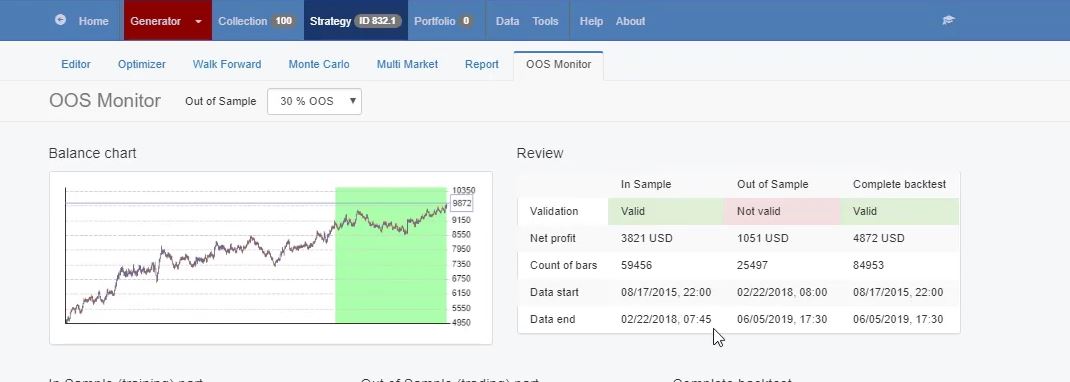Screen dimensions: 1070x382
Task: Open the Data menu
Action: tap(507, 21)
